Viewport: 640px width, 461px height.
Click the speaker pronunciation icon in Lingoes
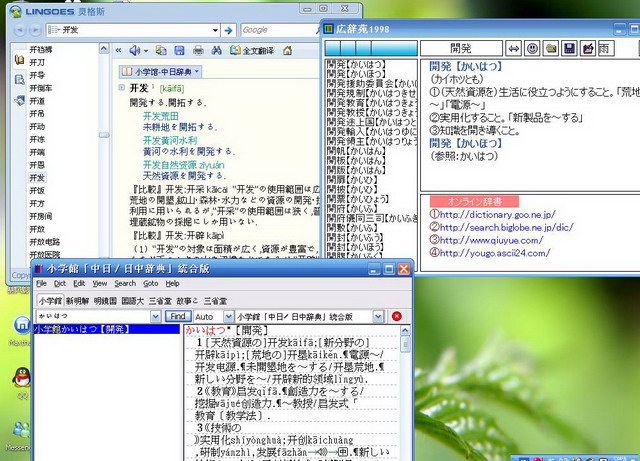click(x=135, y=50)
